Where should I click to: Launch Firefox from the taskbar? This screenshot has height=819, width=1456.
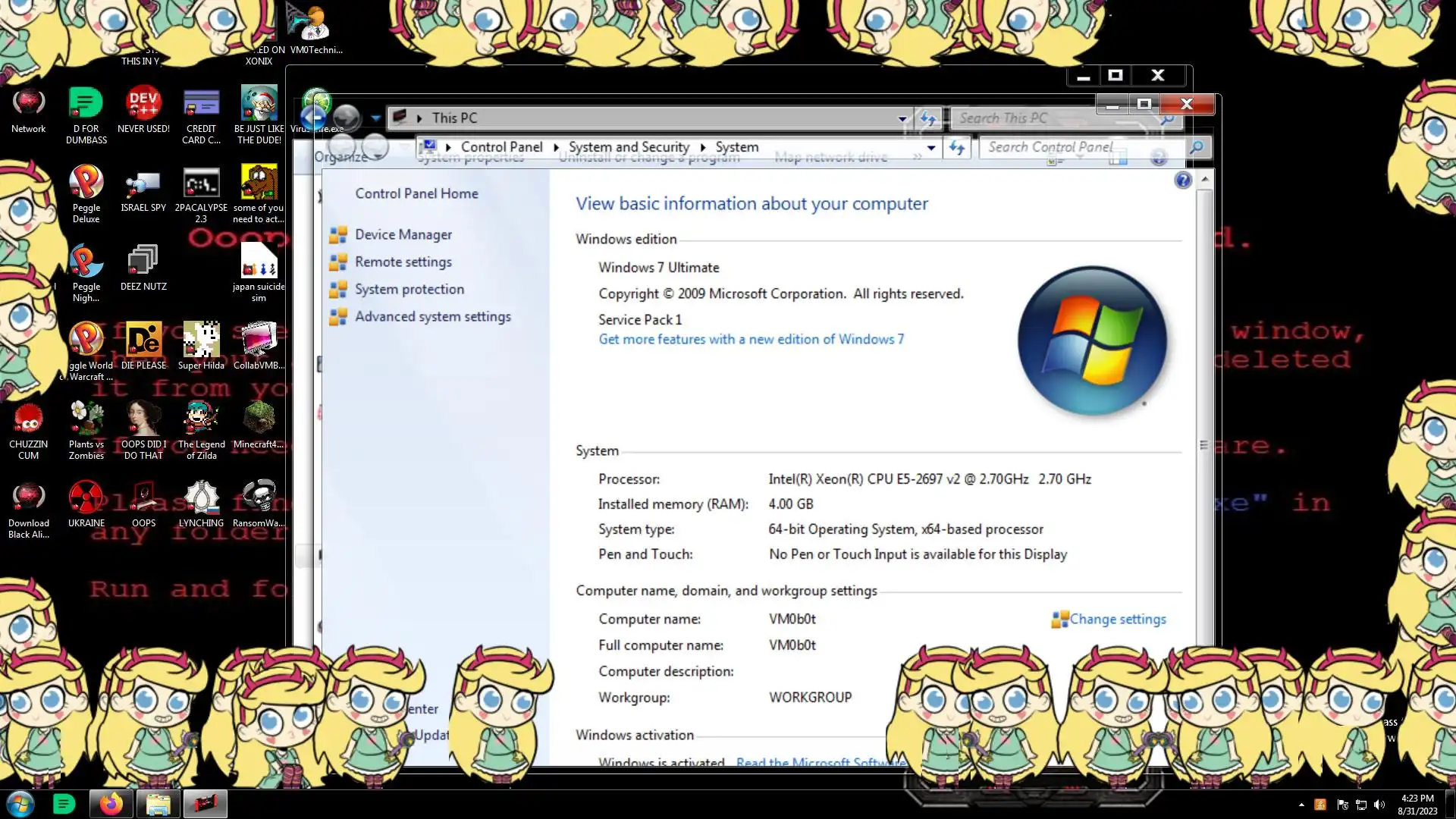point(111,804)
